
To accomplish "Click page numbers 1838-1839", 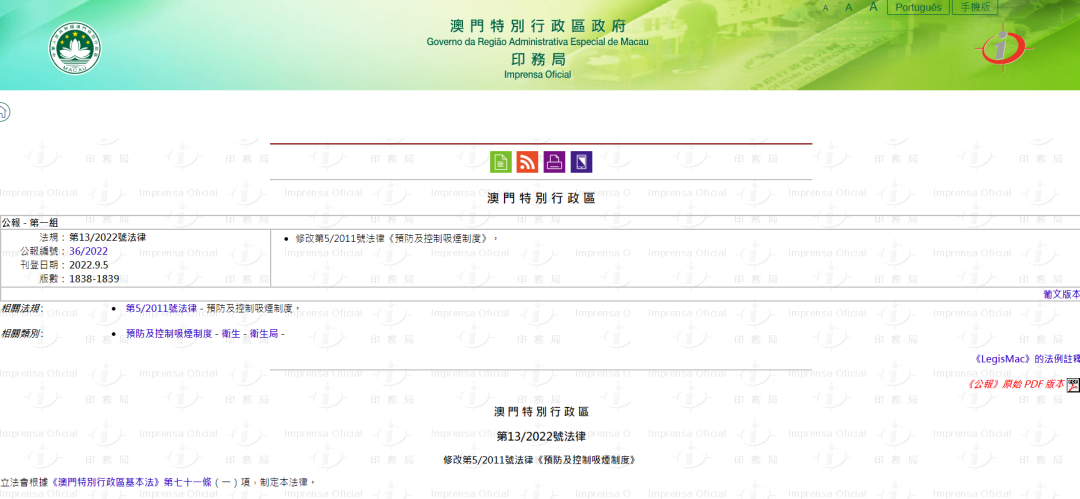I will tap(94, 279).
